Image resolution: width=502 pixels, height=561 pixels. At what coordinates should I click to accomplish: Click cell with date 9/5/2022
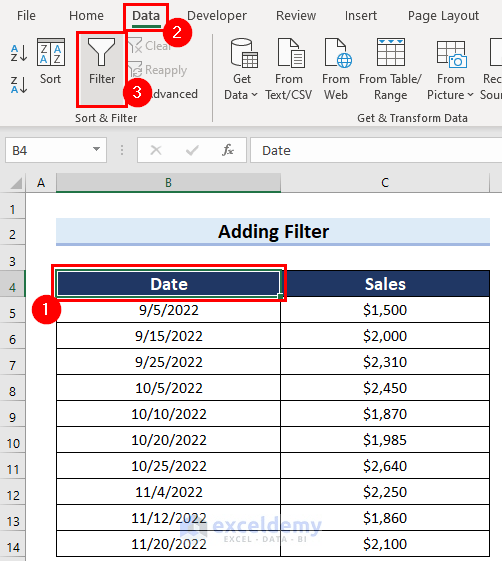[169, 310]
